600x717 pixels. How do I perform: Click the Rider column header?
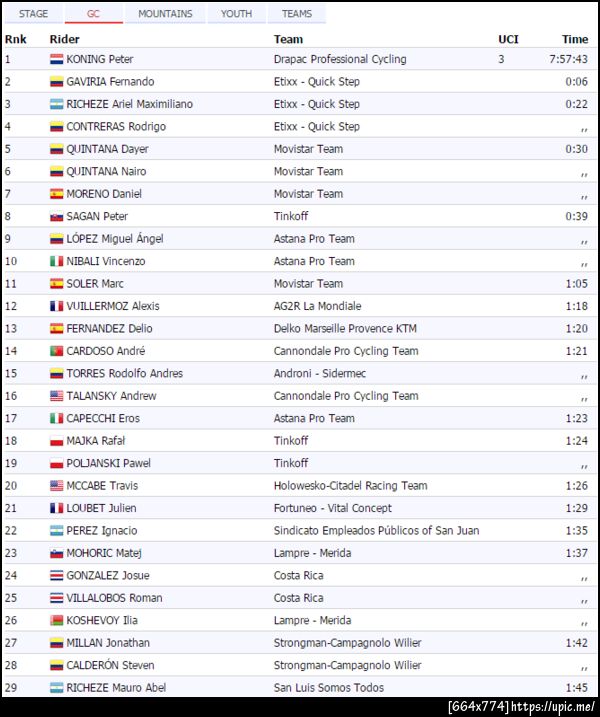point(64,39)
